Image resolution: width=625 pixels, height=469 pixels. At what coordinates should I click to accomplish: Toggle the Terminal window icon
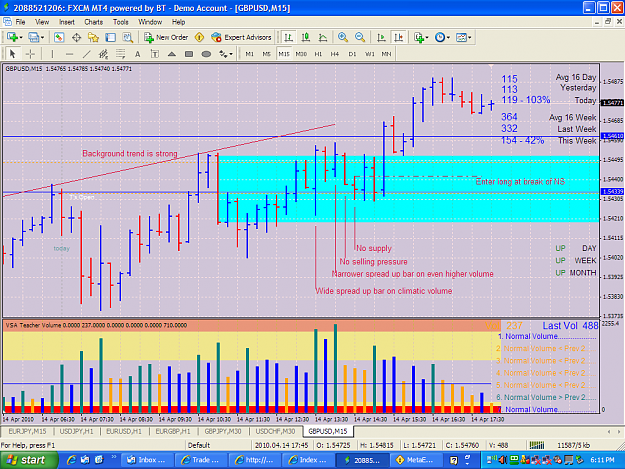110,37
